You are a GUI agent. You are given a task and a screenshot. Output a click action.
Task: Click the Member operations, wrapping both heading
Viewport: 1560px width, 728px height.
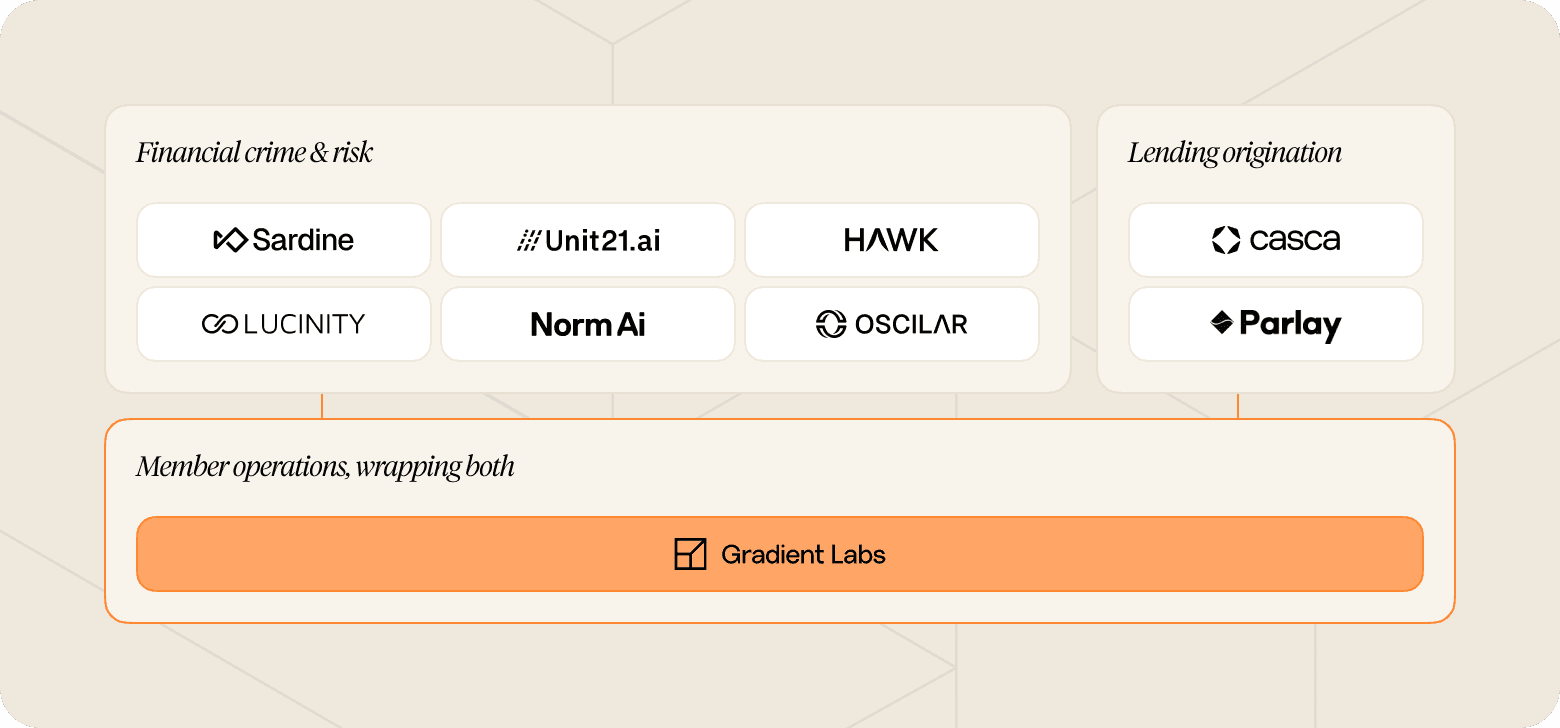325,467
